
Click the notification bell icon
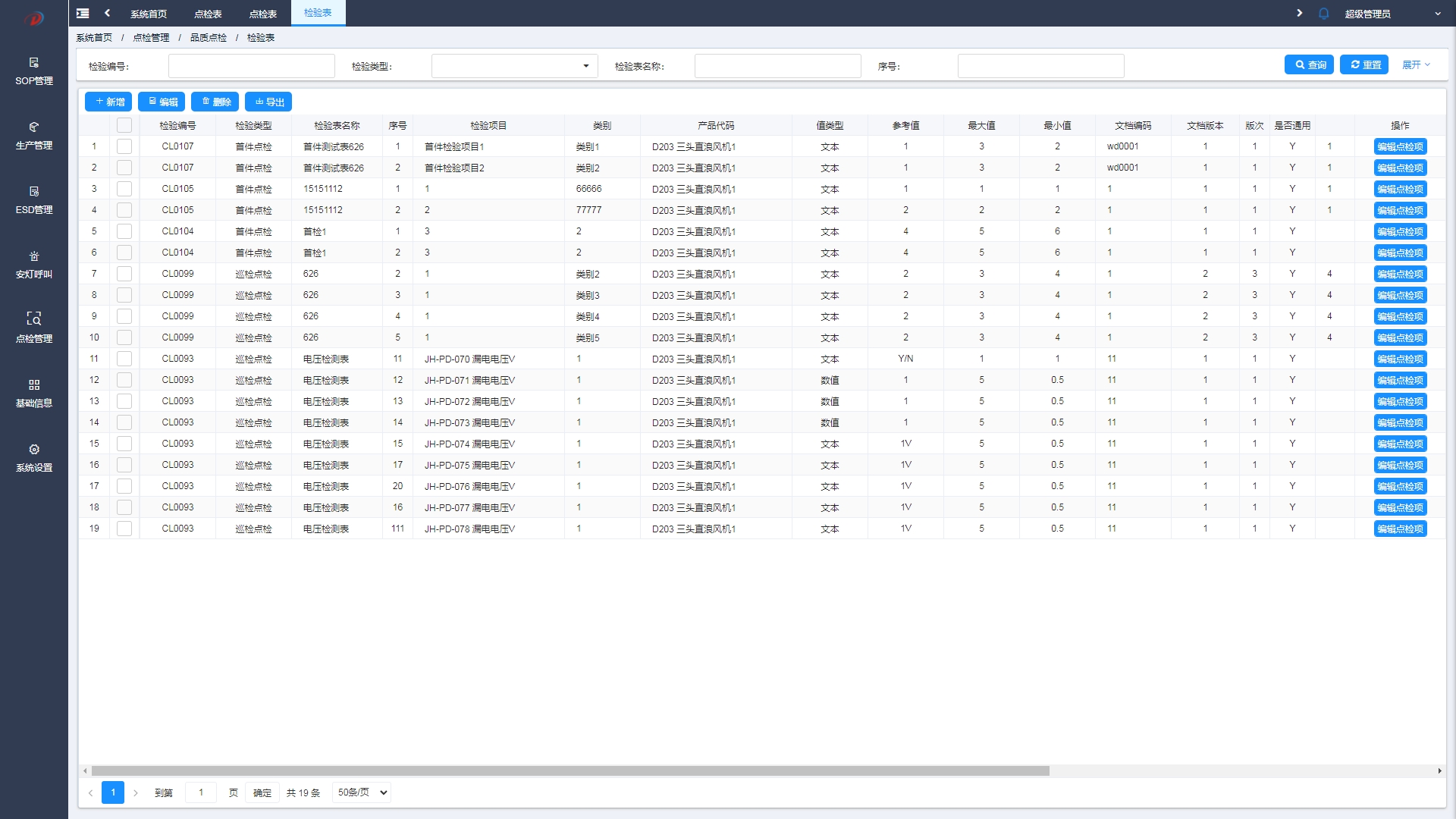click(x=1323, y=14)
